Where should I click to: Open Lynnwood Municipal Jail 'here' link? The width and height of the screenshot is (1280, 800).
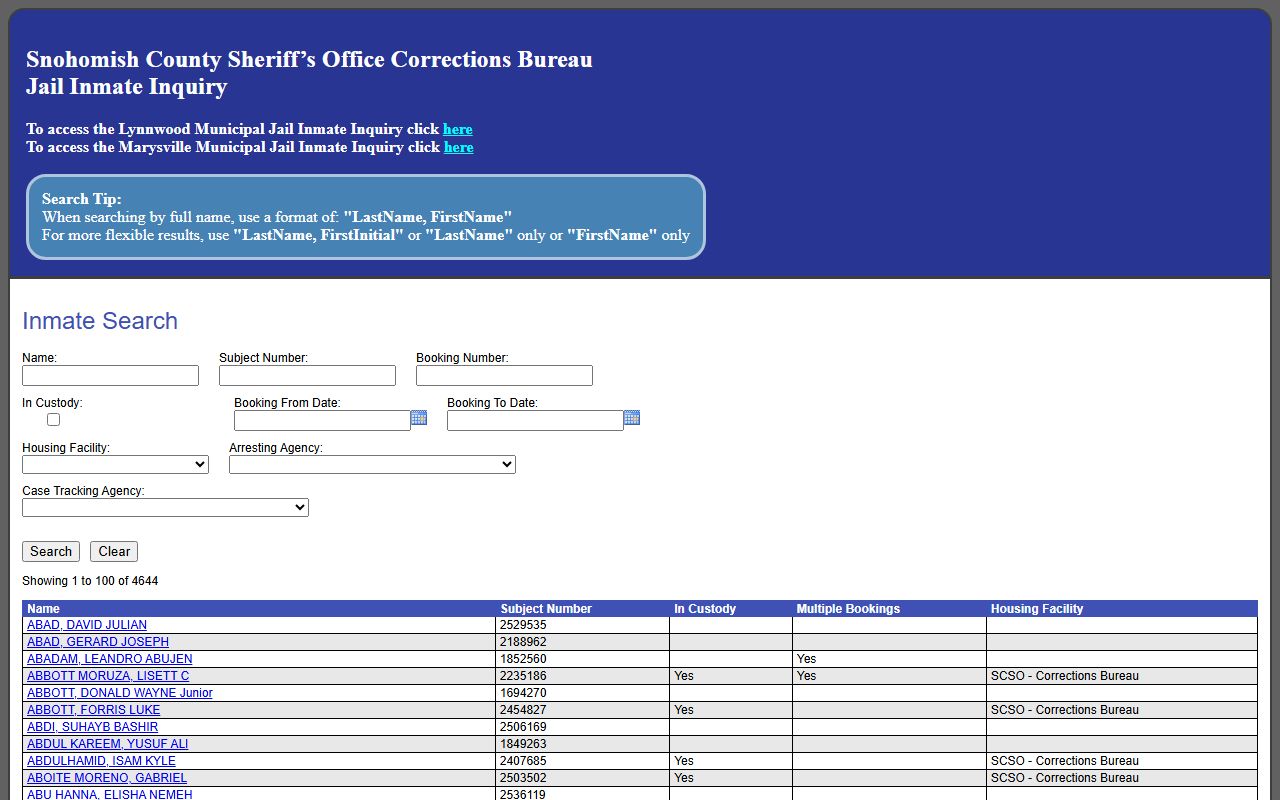tap(458, 129)
